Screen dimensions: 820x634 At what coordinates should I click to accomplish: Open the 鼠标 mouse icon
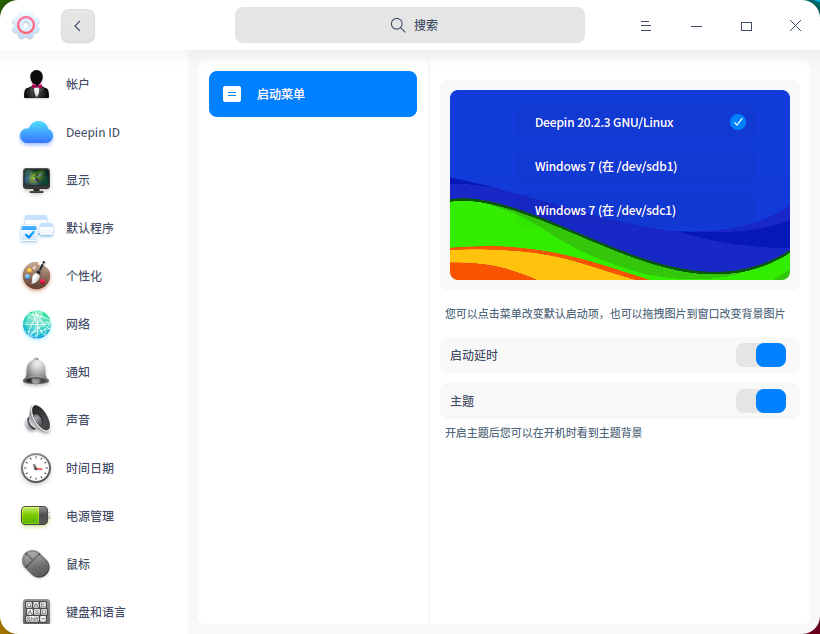tap(36, 564)
